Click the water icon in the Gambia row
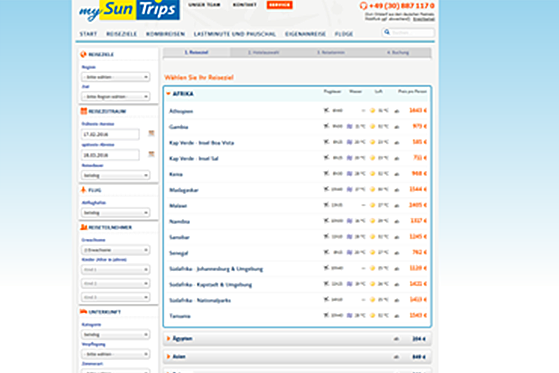The image size is (559, 373). click(x=349, y=126)
